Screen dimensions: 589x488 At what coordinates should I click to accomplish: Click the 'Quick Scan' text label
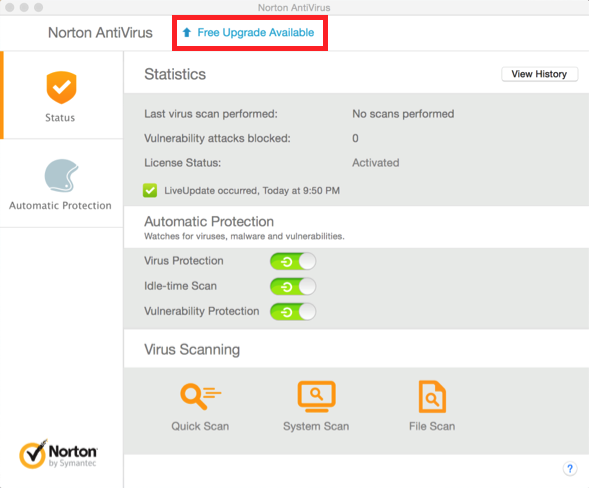200,426
